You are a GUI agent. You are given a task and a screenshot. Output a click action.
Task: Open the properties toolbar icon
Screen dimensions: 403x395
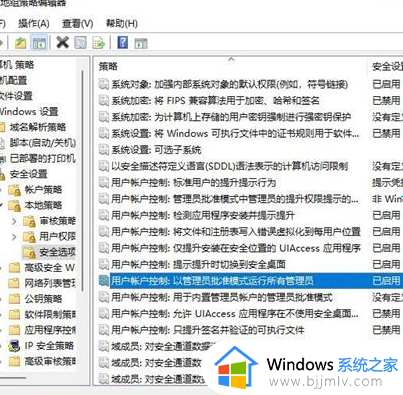80,43
